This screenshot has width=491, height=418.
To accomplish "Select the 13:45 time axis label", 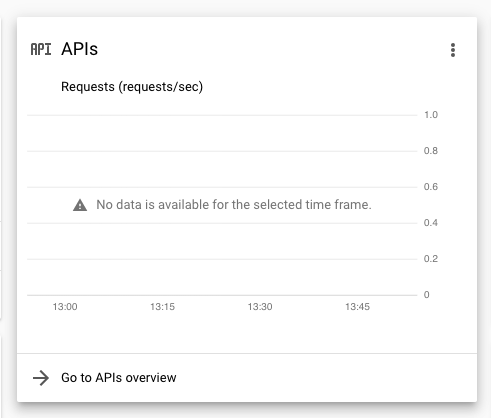I will tap(357, 307).
